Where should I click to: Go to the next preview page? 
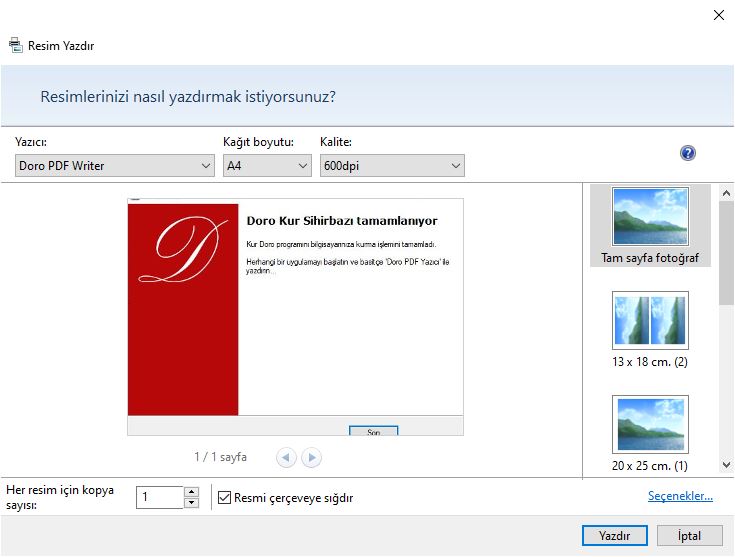coord(312,457)
